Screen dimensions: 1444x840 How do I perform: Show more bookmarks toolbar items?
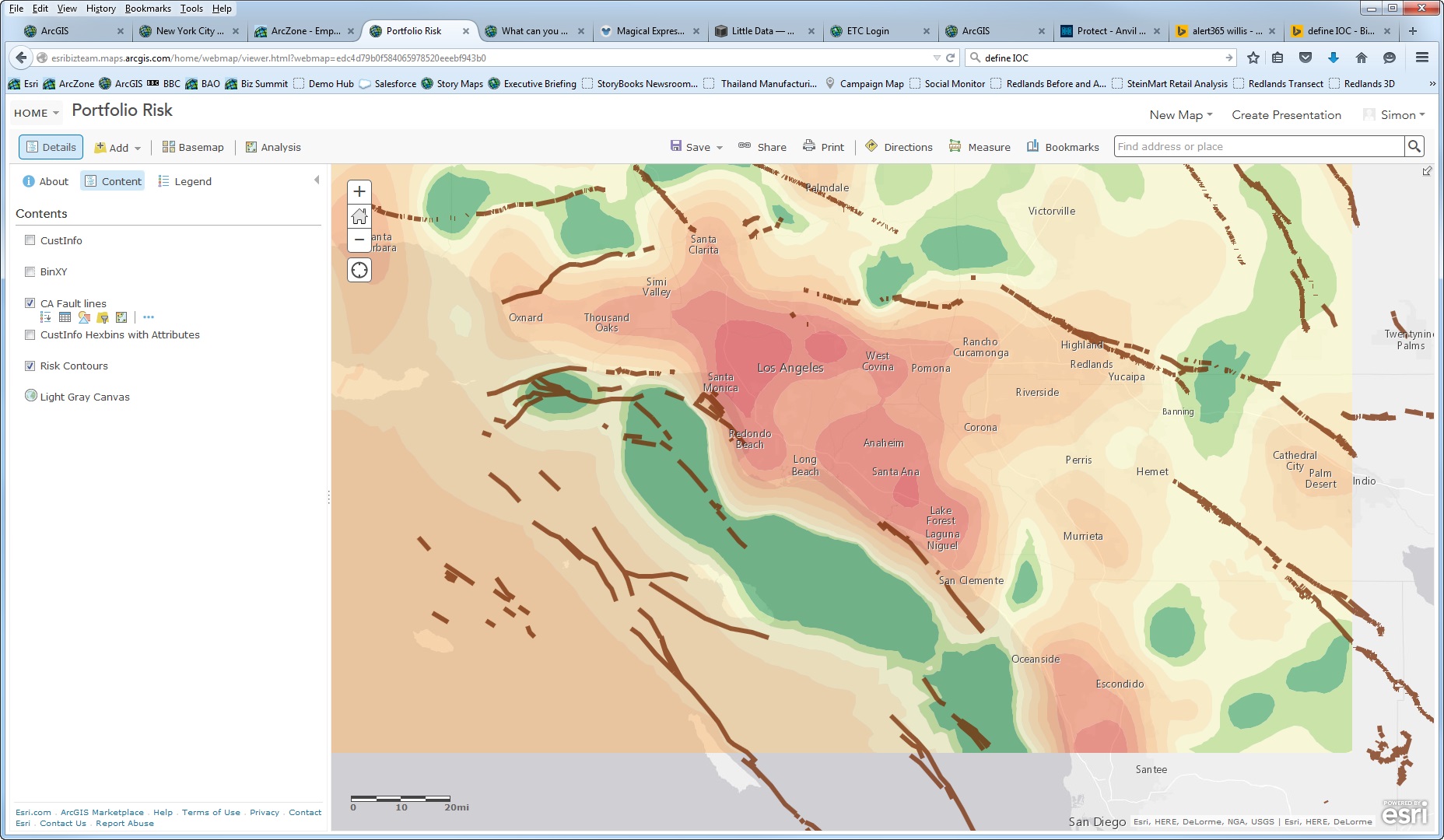1432,84
